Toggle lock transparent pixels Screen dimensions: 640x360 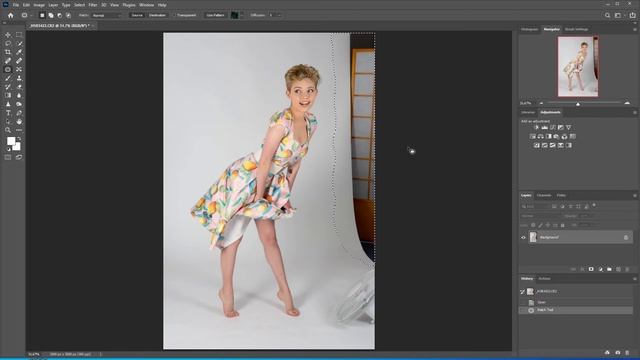[533, 225]
